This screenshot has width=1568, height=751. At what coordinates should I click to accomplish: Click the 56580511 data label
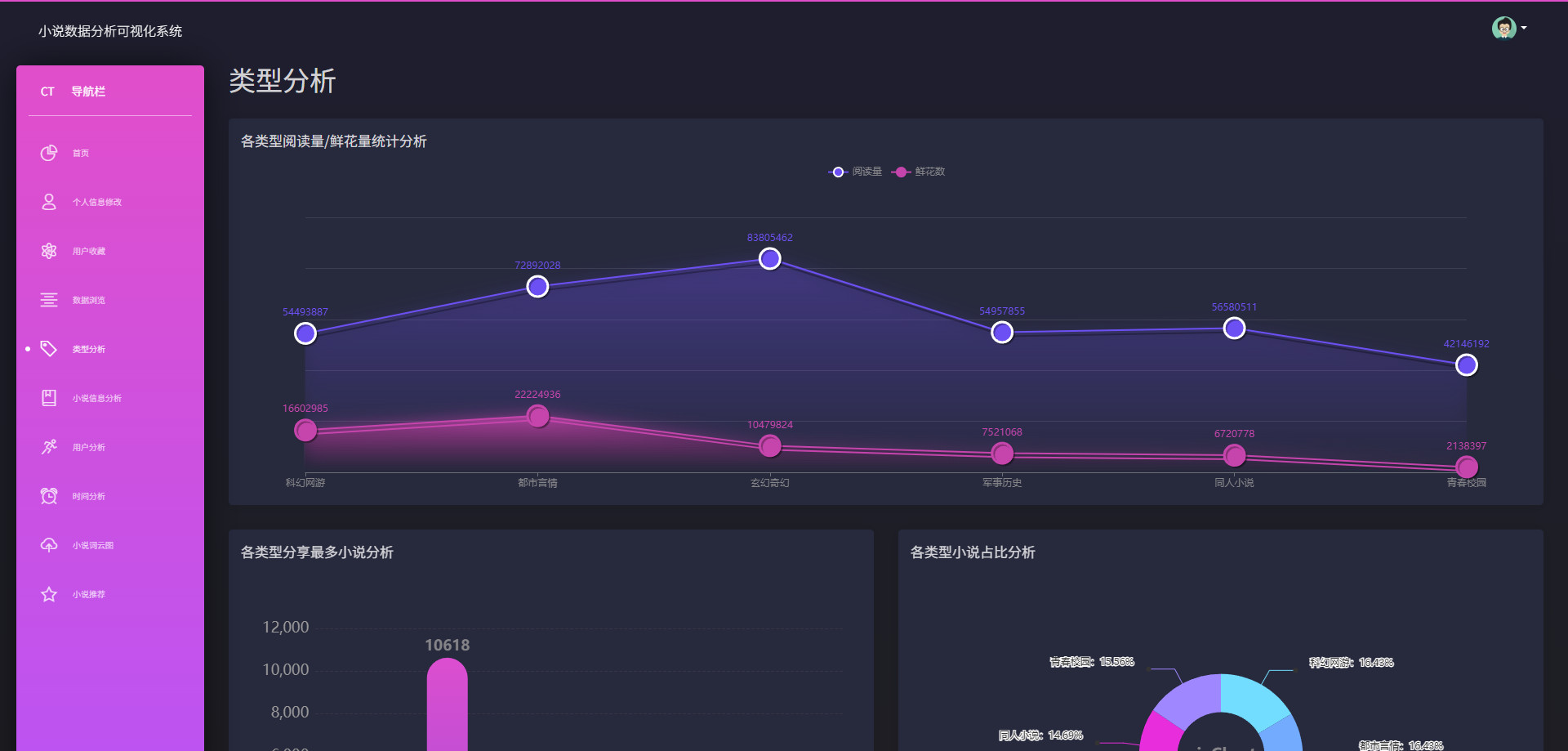point(1234,307)
